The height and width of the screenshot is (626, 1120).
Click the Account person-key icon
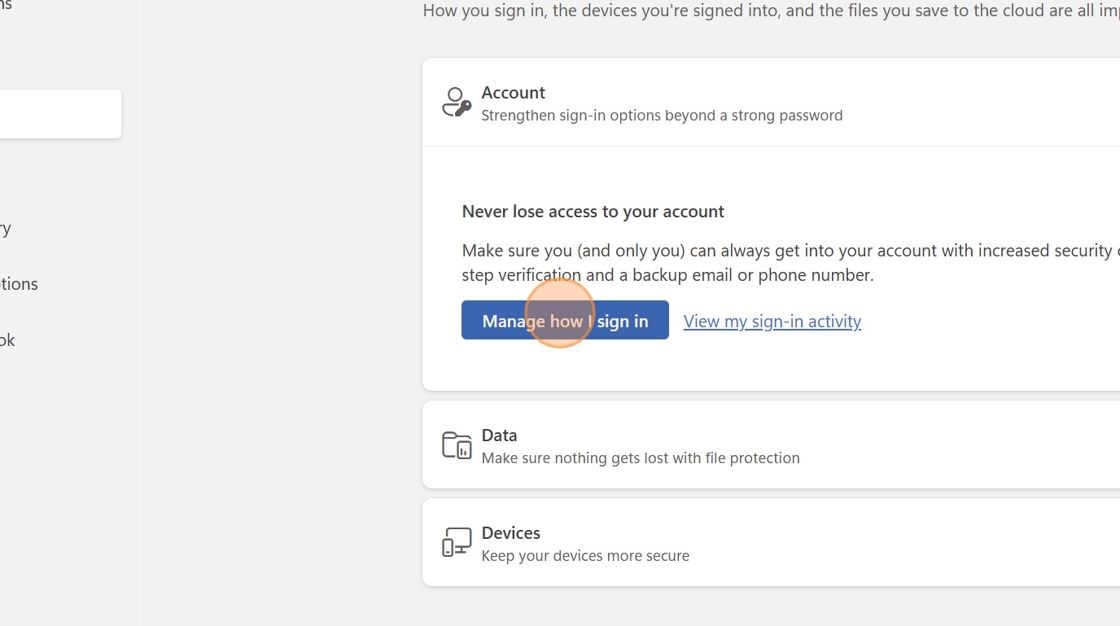coord(456,102)
